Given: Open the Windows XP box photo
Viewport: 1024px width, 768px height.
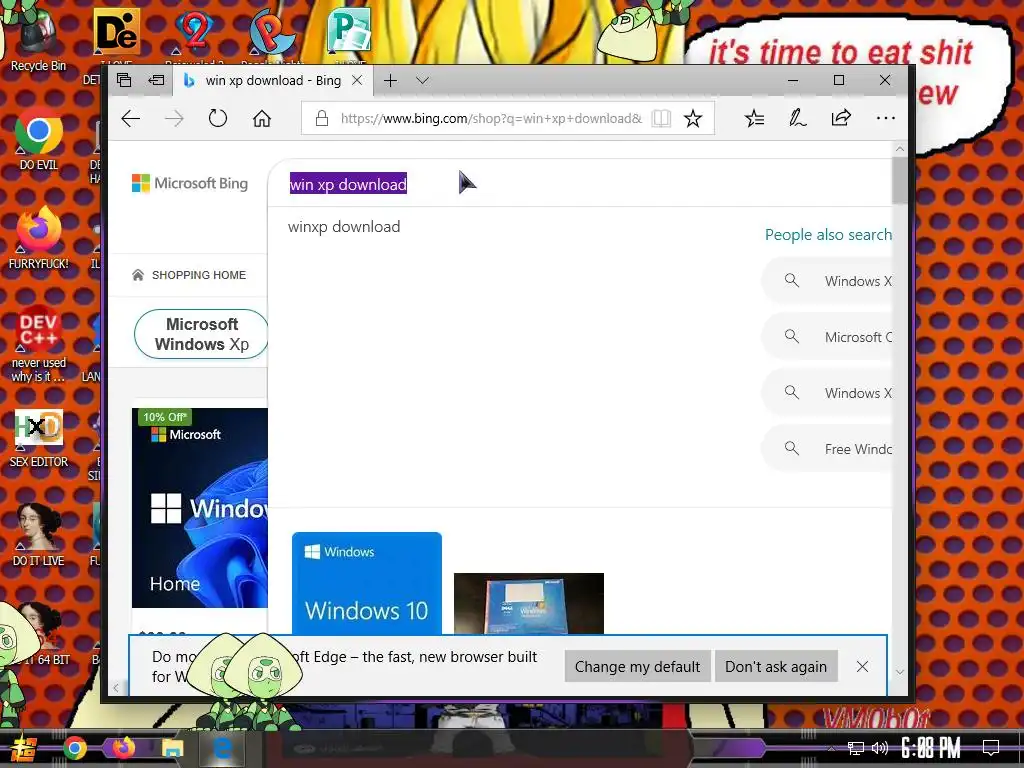Looking at the screenshot, I should tap(529, 603).
